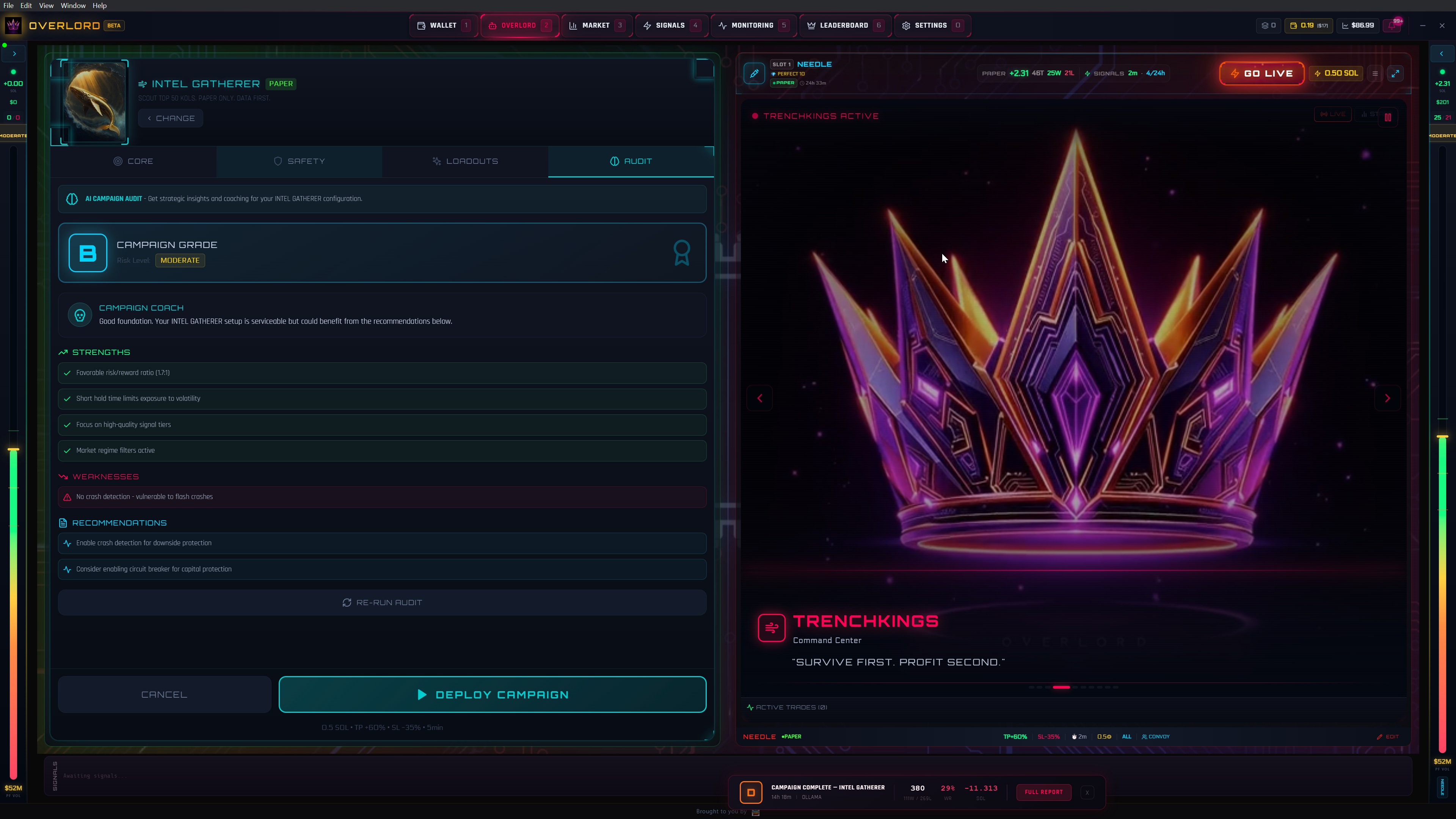
Task: Open the slot hamburger menu
Action: 1375,74
